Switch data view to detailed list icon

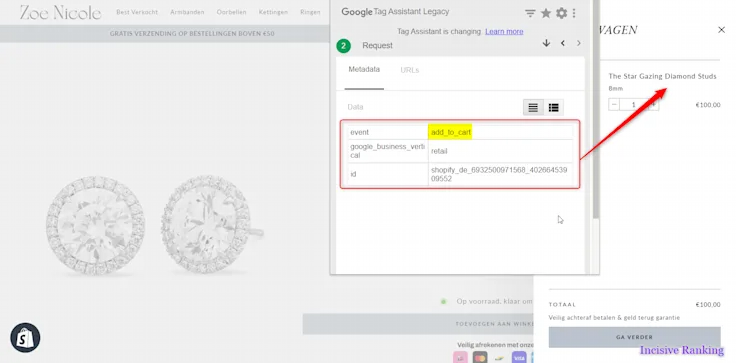553,108
